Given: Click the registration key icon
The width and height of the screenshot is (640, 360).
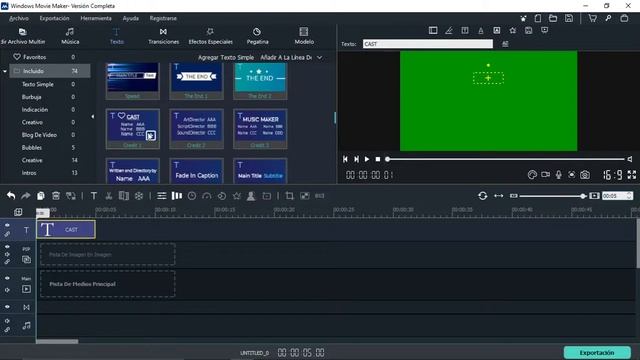Looking at the screenshot, I should click(608, 18).
